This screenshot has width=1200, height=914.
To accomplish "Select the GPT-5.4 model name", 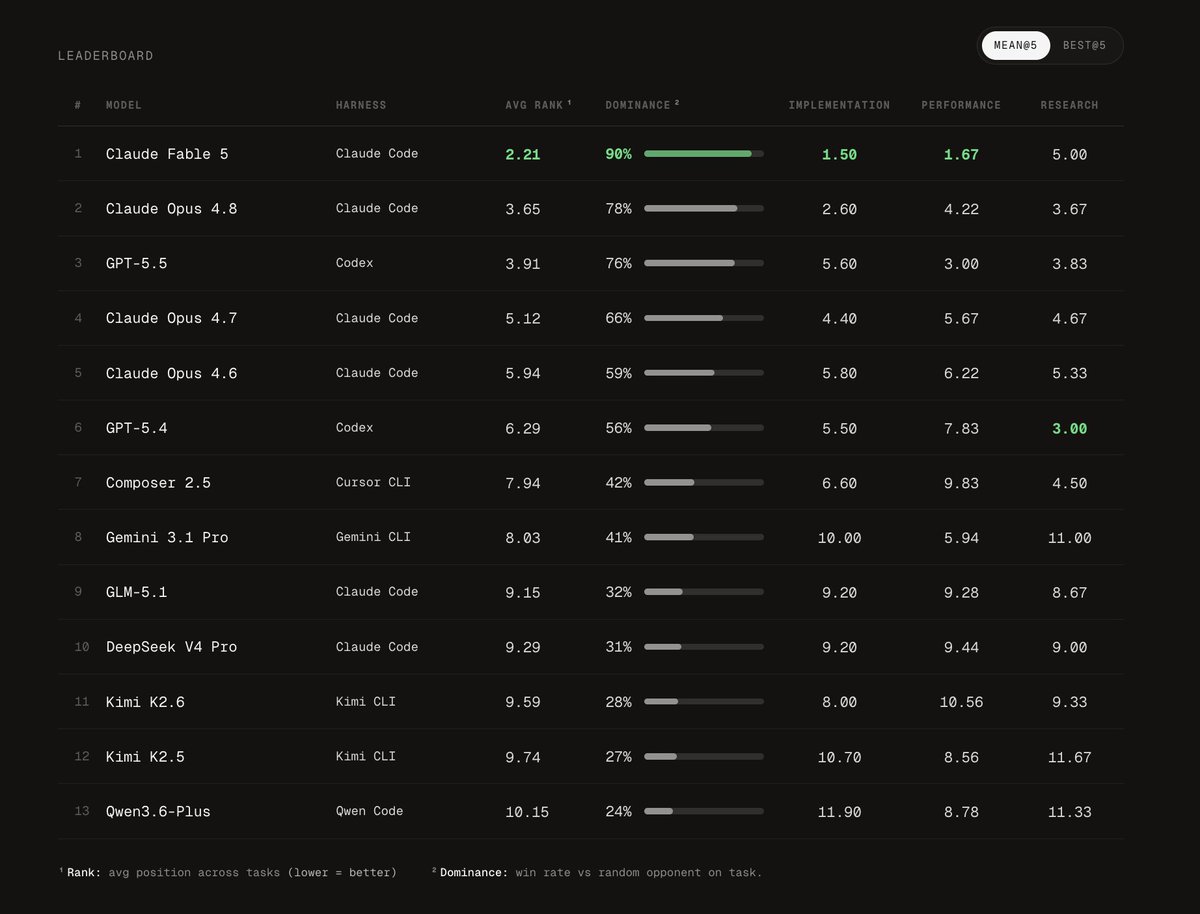I will pos(136,428).
